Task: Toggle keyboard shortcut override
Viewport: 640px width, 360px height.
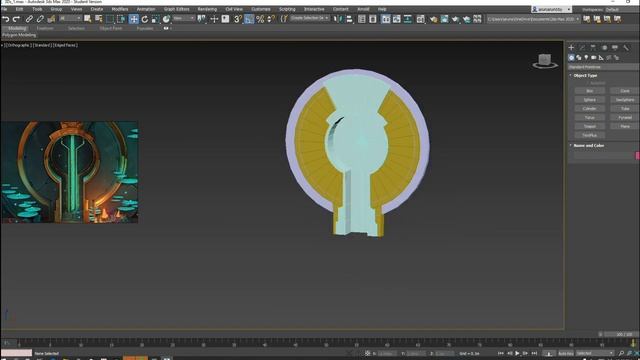Action: 225,19
